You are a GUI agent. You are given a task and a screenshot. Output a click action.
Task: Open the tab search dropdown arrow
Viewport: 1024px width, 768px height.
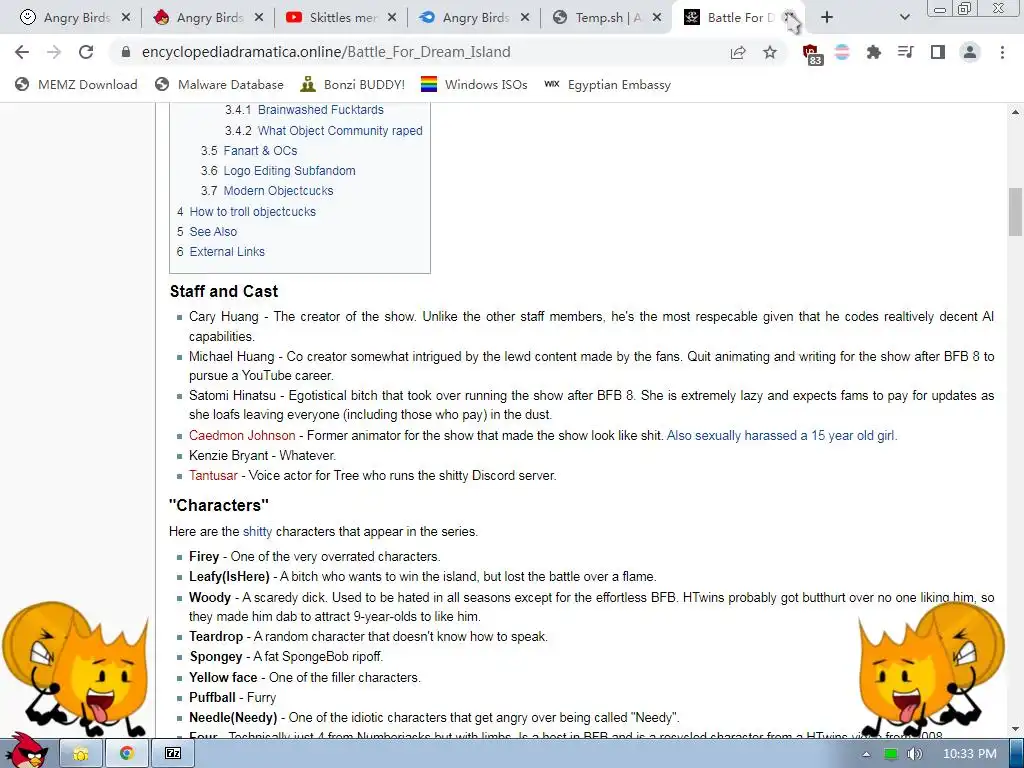point(904,18)
